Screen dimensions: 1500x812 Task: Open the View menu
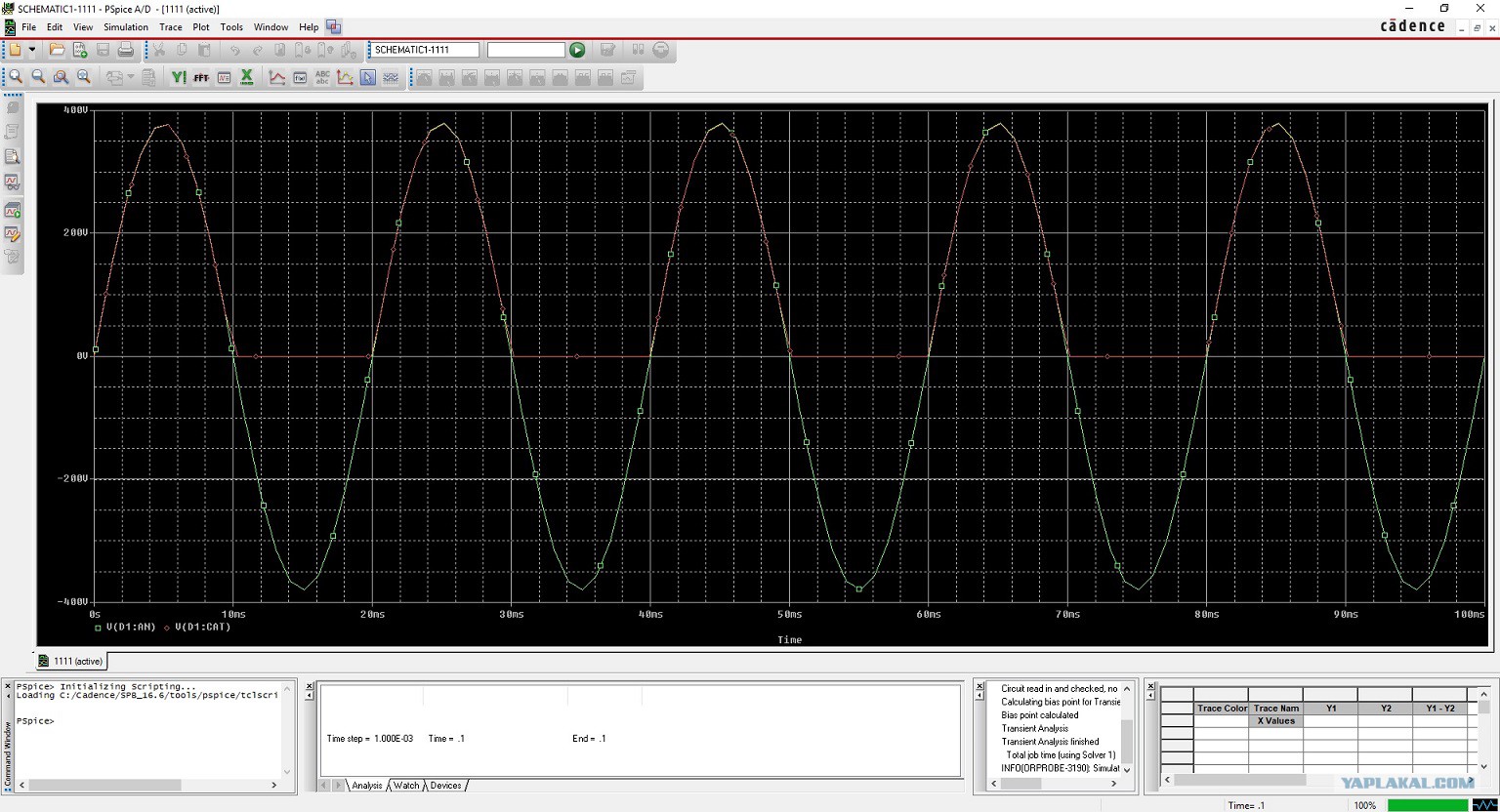click(x=83, y=27)
